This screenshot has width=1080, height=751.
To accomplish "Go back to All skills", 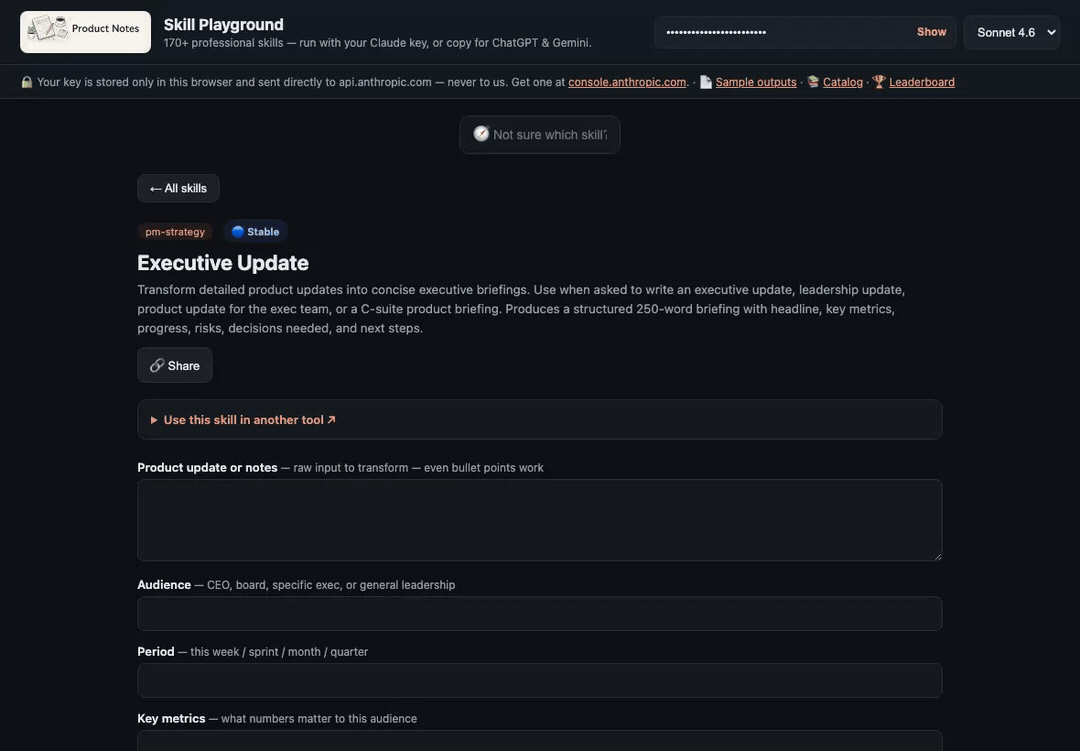I will (178, 188).
